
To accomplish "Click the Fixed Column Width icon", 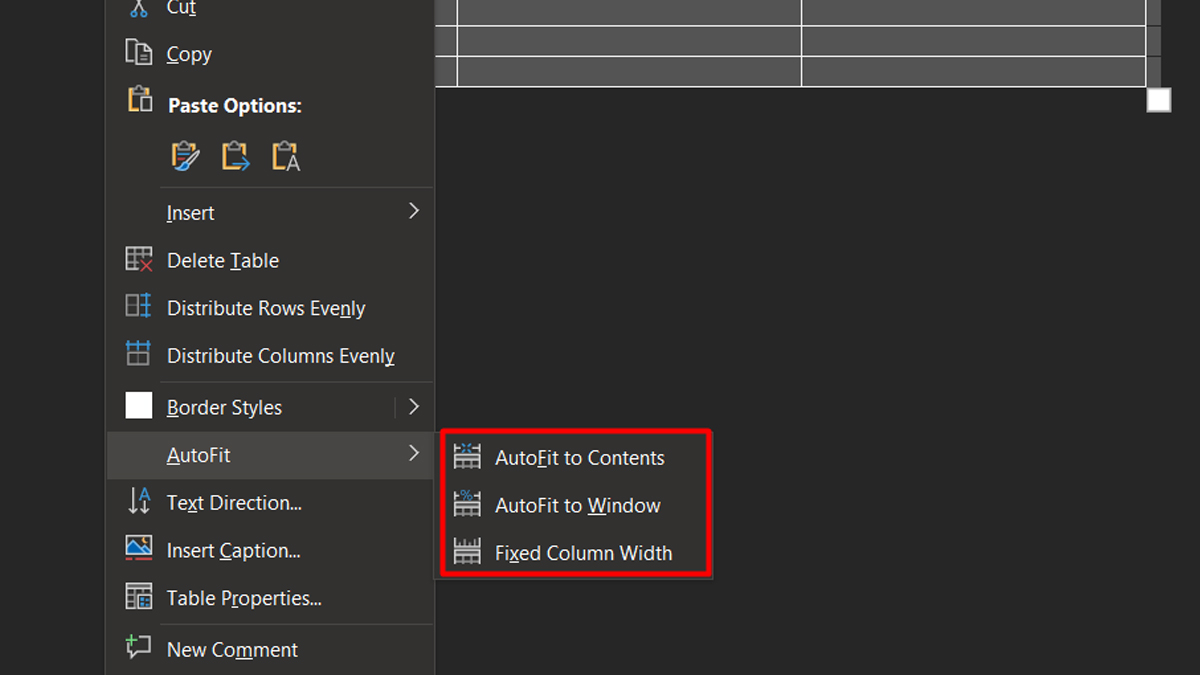I will tap(467, 552).
